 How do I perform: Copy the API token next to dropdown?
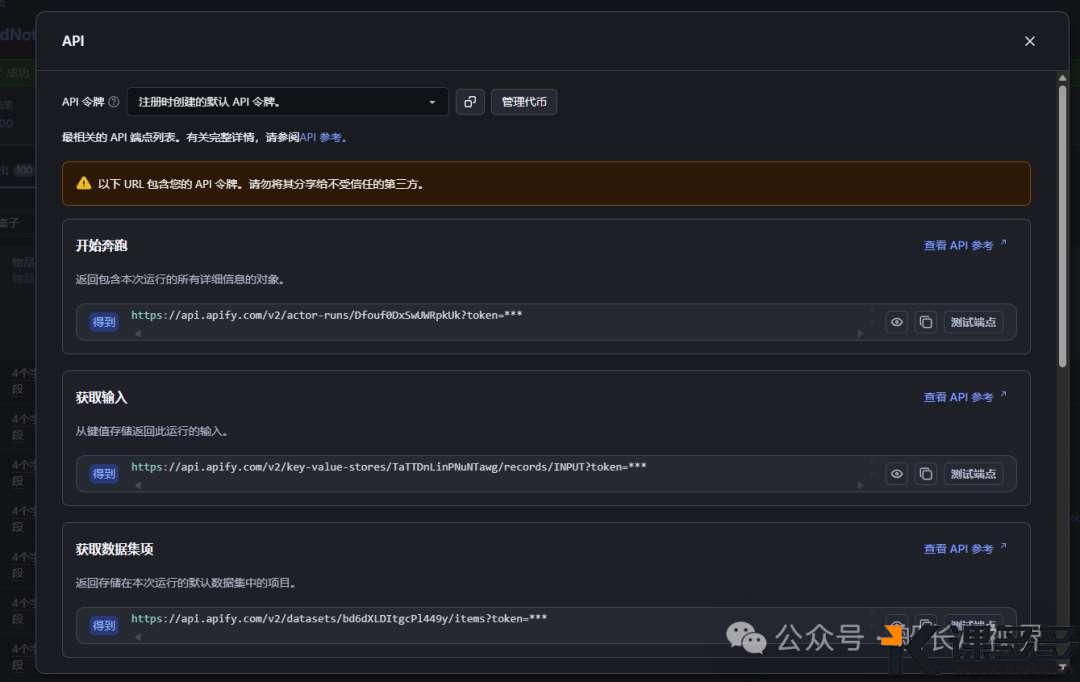point(470,102)
